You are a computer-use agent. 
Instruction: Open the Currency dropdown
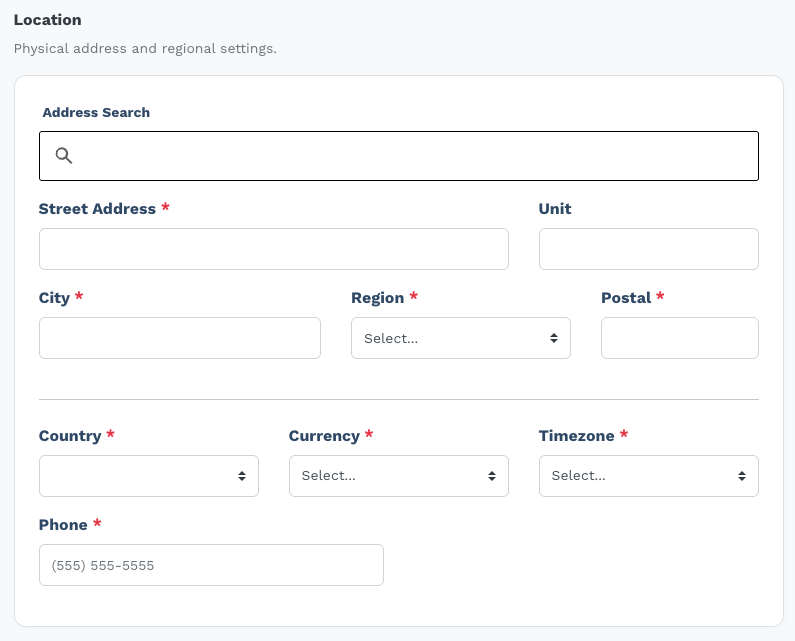coord(399,476)
